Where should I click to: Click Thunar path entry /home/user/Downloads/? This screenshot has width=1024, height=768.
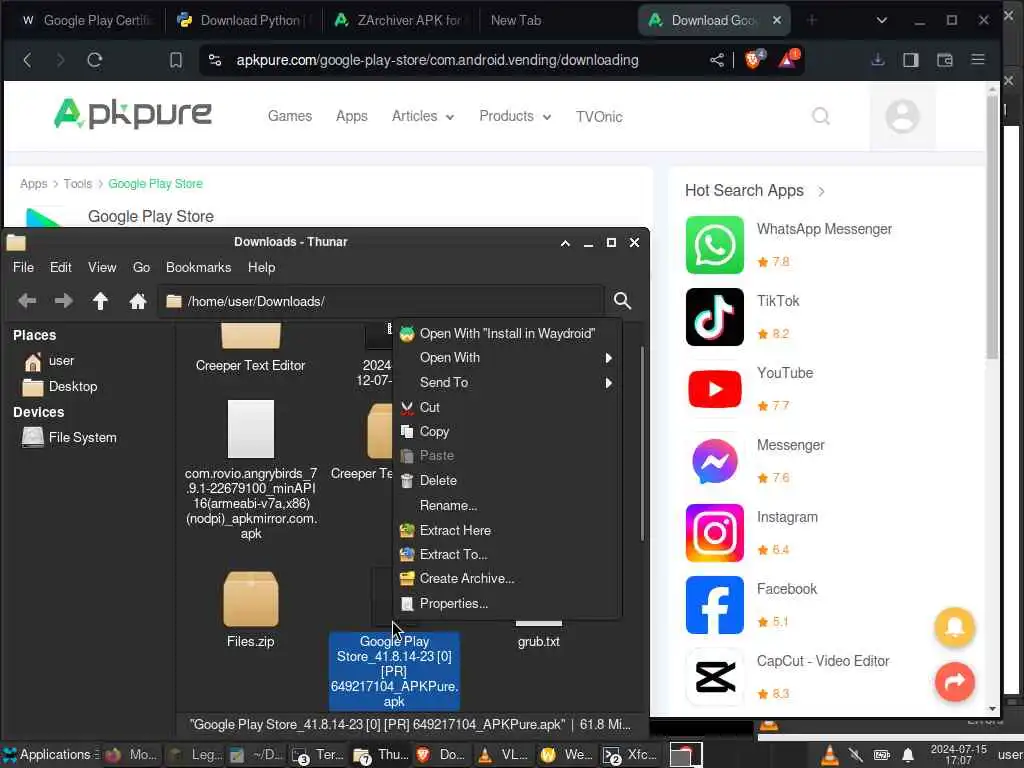[381, 301]
